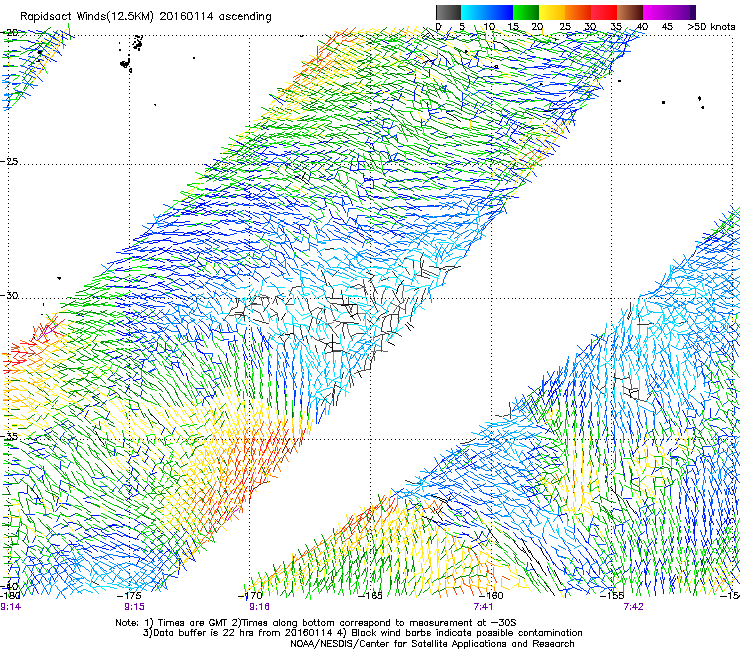Image resolution: width=740 pixels, height=650 pixels.
Task: Click the '-165' longitude axis label
Action: 370,596
